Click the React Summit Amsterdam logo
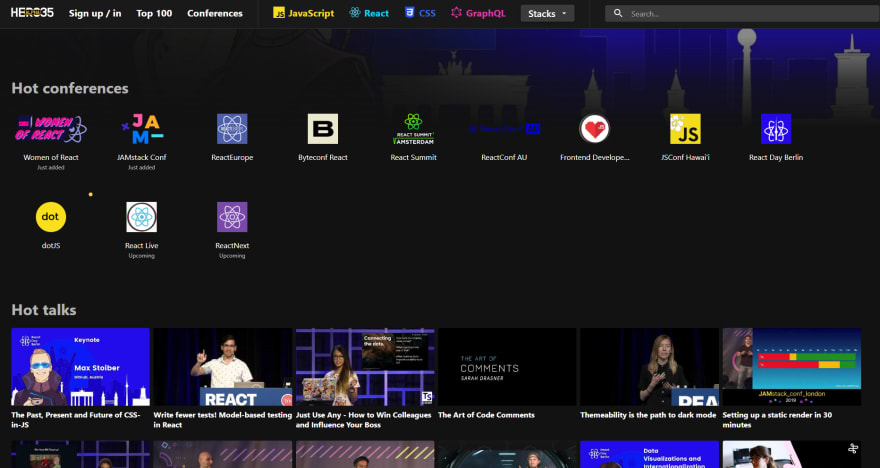 pos(414,129)
